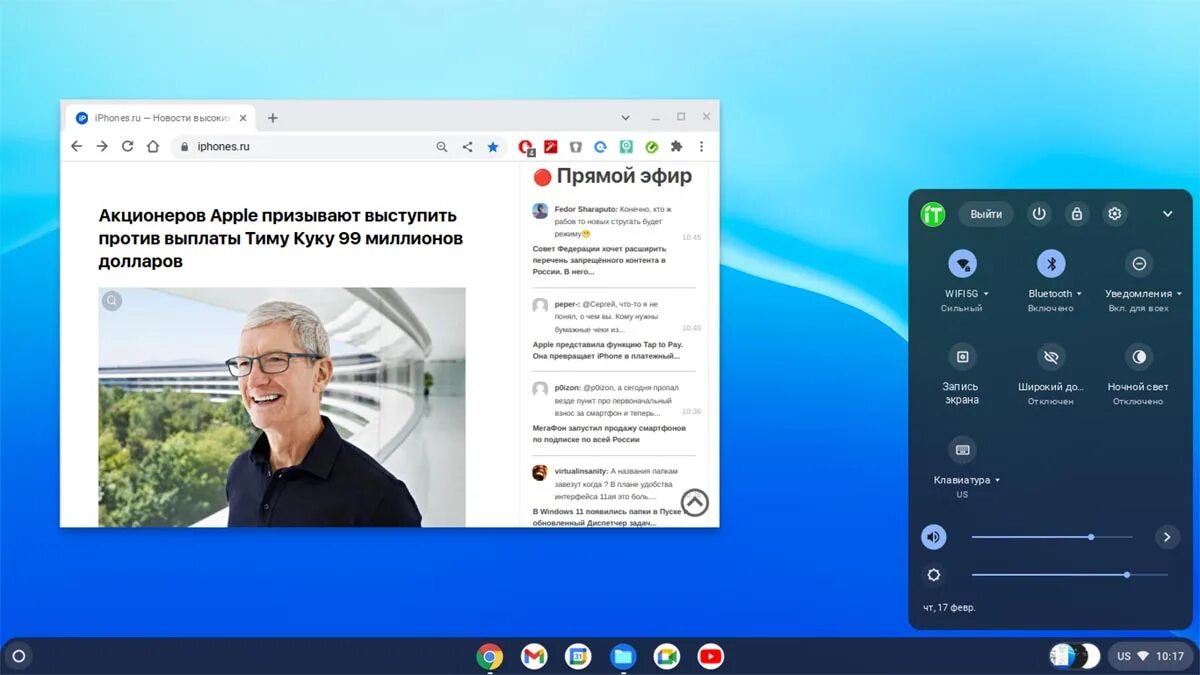Open the tab search chevron in title bar
The height and width of the screenshot is (675, 1200).
626,118
